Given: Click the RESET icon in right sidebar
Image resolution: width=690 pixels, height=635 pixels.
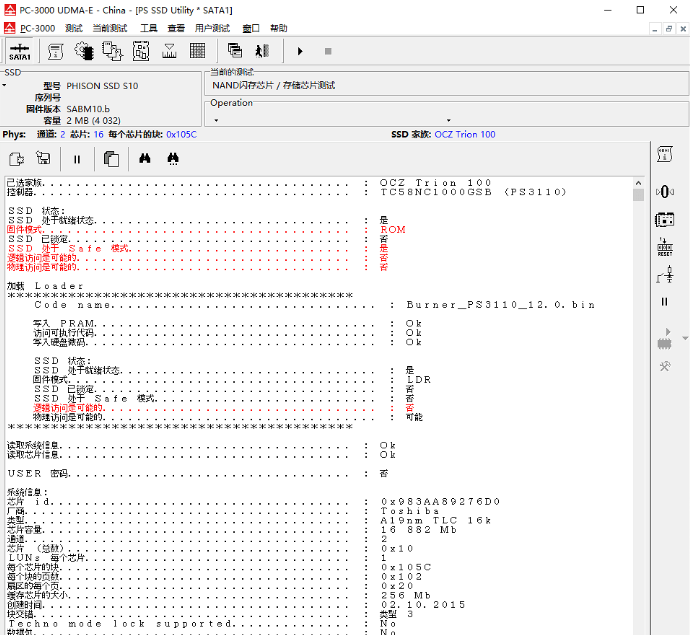Looking at the screenshot, I should tap(664, 247).
